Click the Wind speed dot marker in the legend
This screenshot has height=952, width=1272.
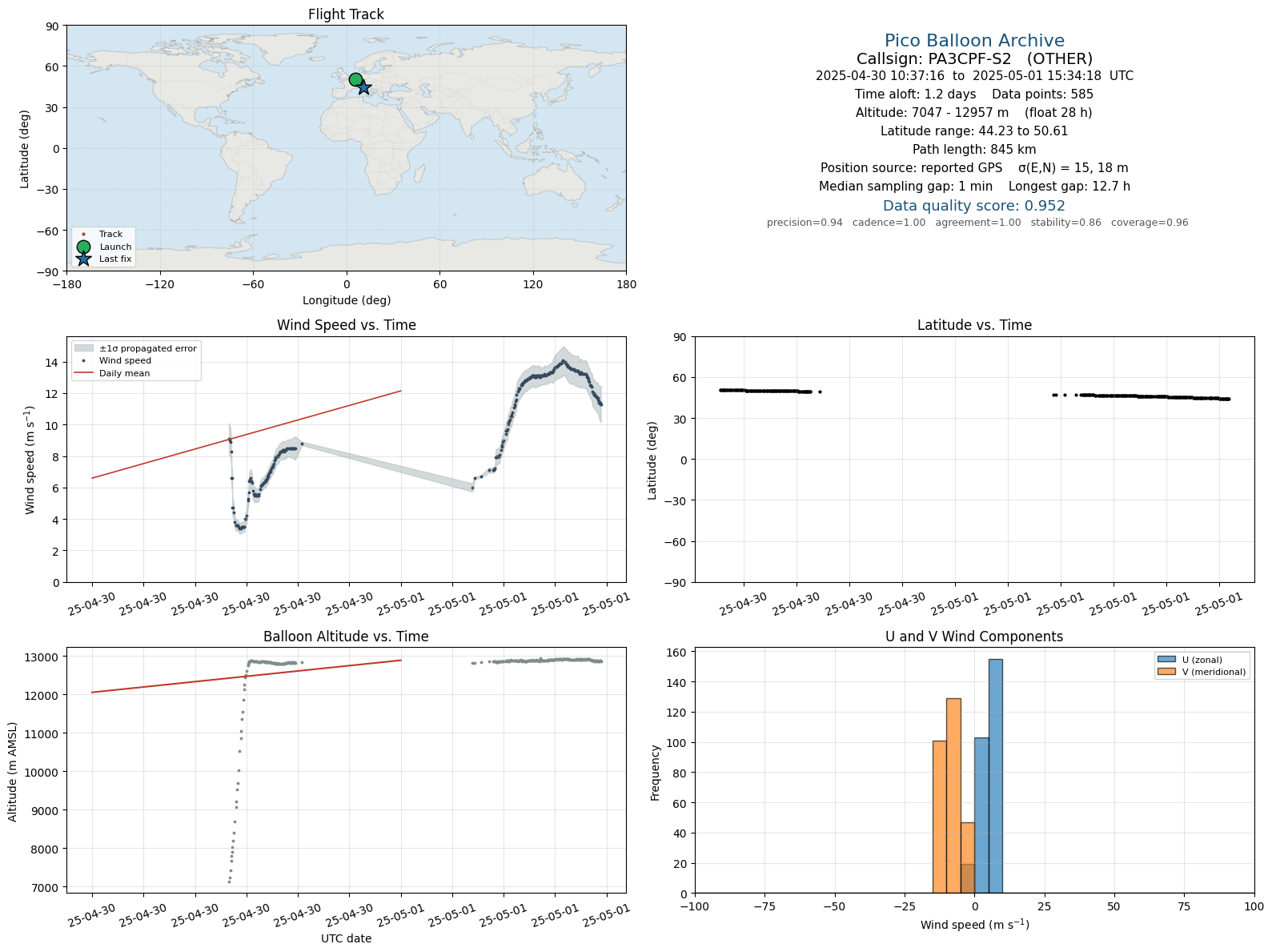tap(83, 361)
